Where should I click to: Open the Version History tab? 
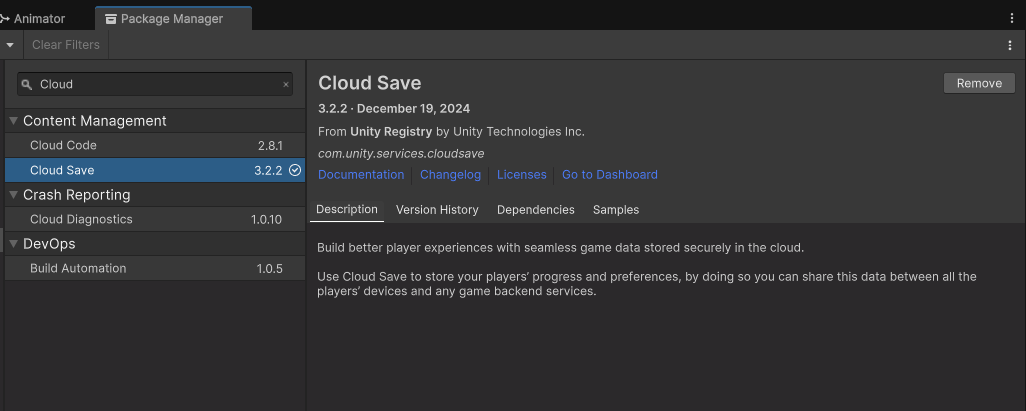(x=437, y=210)
